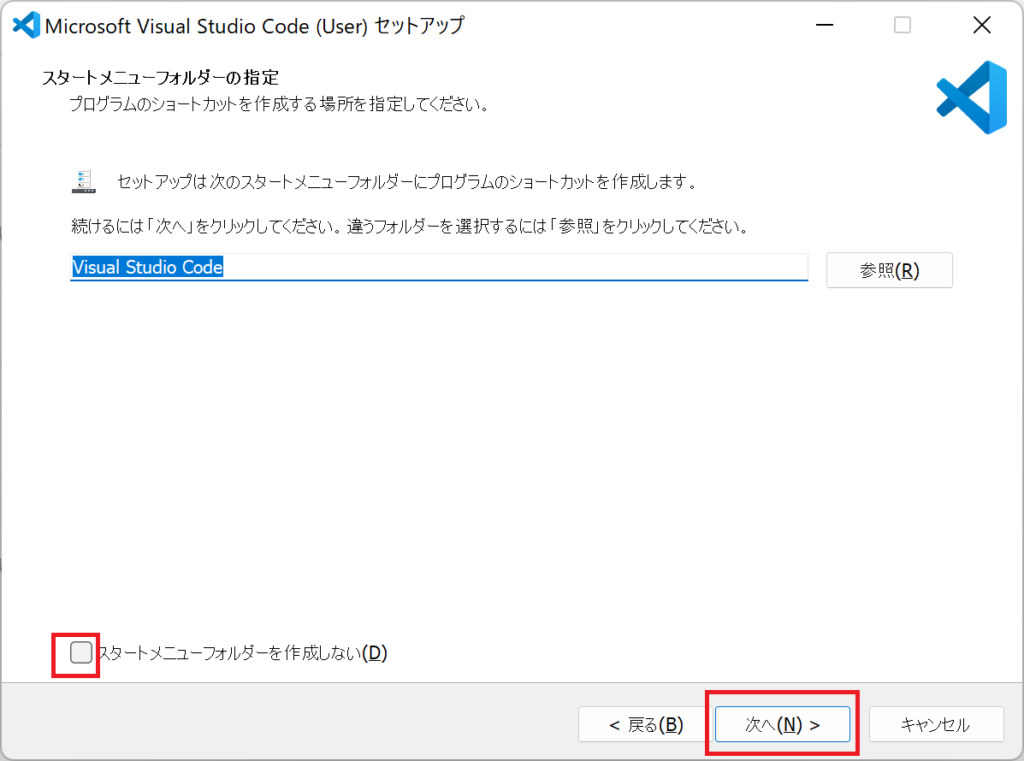Minimize the setup window

[825, 25]
